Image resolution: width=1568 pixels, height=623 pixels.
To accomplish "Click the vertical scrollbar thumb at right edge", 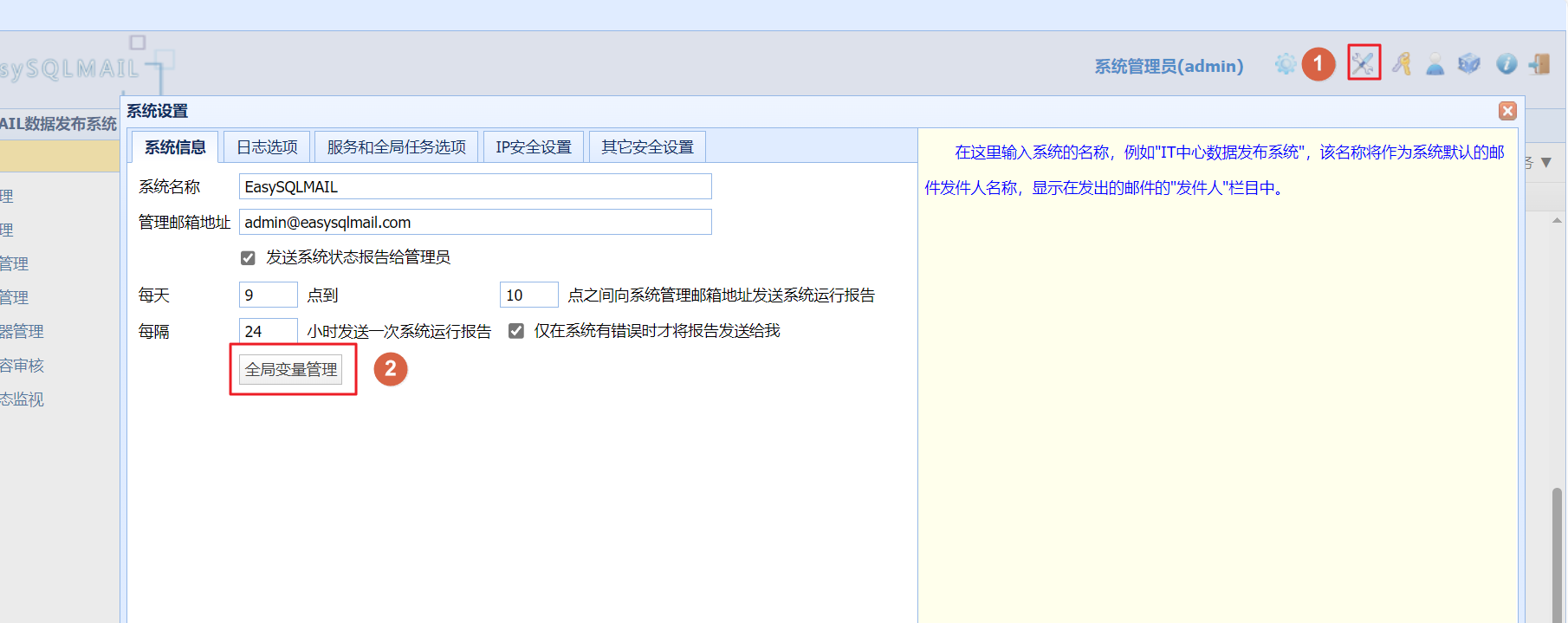I will (x=1557, y=555).
